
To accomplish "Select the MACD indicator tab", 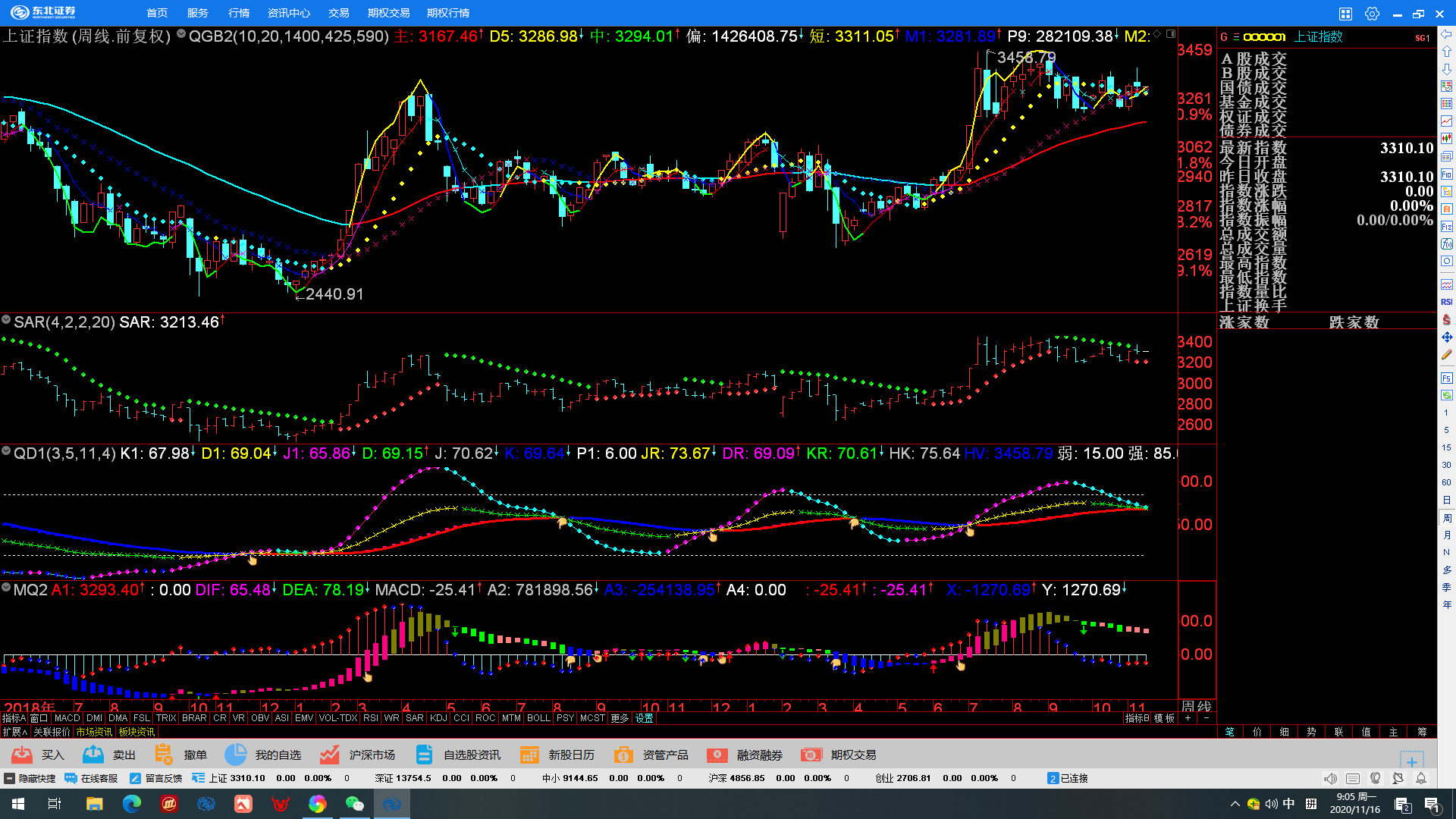I will 67,718.
